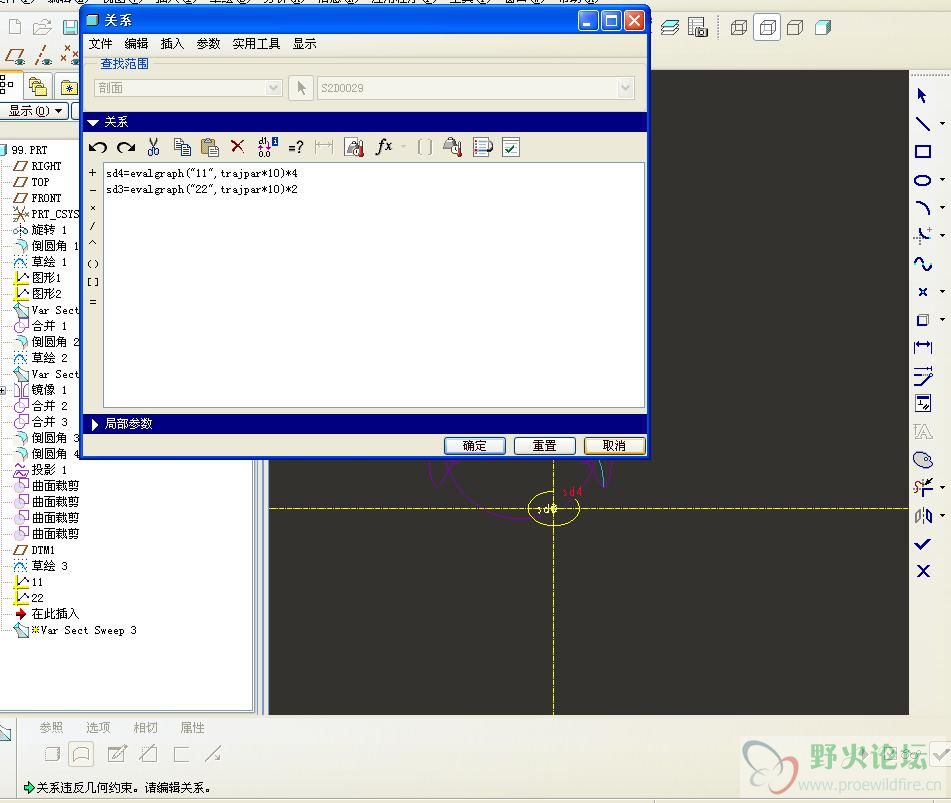The height and width of the screenshot is (803, 951).
Task: Select sketcher Trim tool
Action: [922, 487]
